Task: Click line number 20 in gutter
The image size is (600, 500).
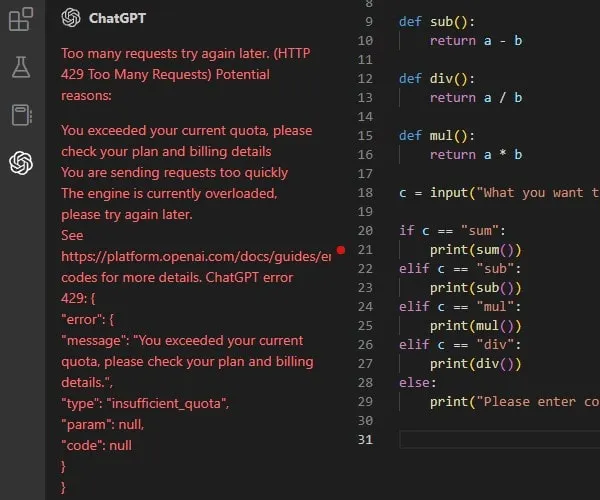Action: point(365,230)
